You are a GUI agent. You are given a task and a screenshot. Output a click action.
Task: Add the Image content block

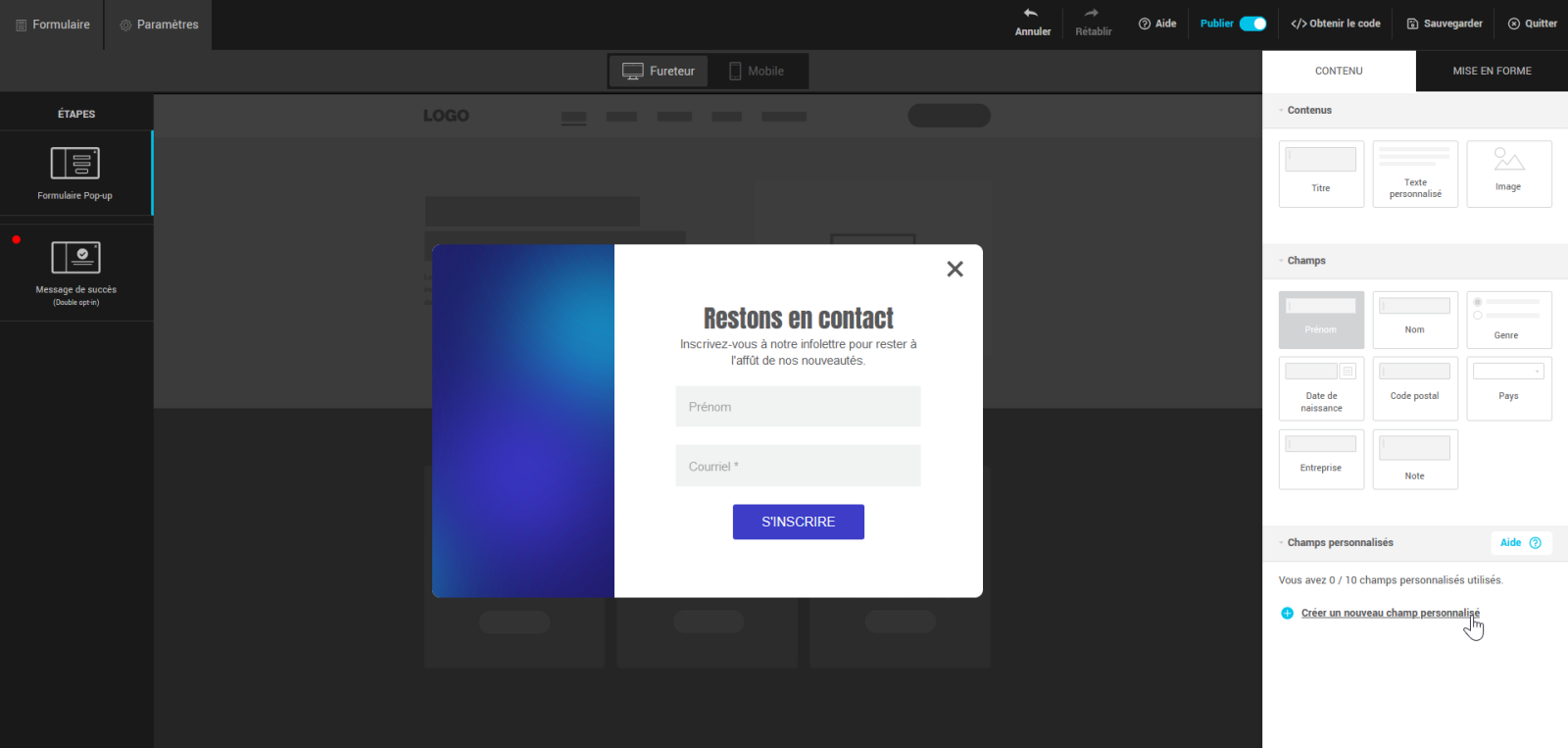pos(1508,174)
